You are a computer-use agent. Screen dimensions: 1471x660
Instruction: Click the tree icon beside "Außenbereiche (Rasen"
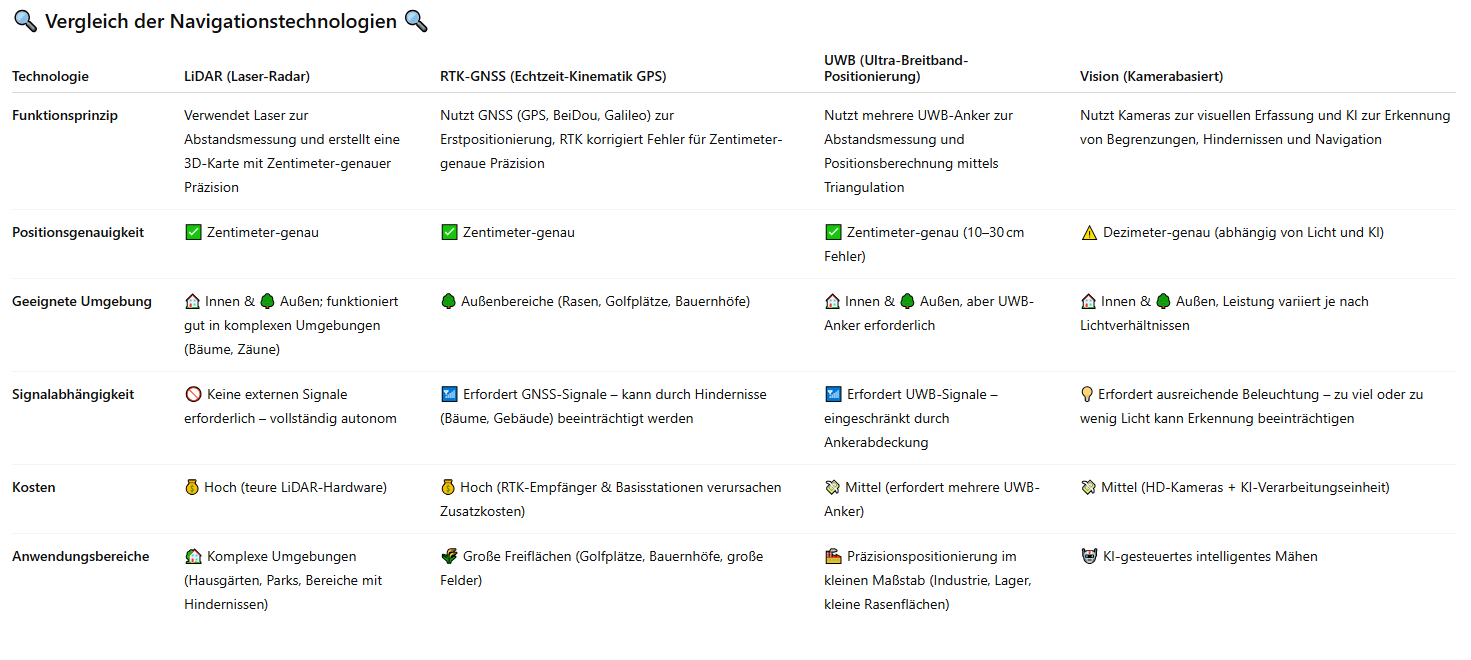449,302
